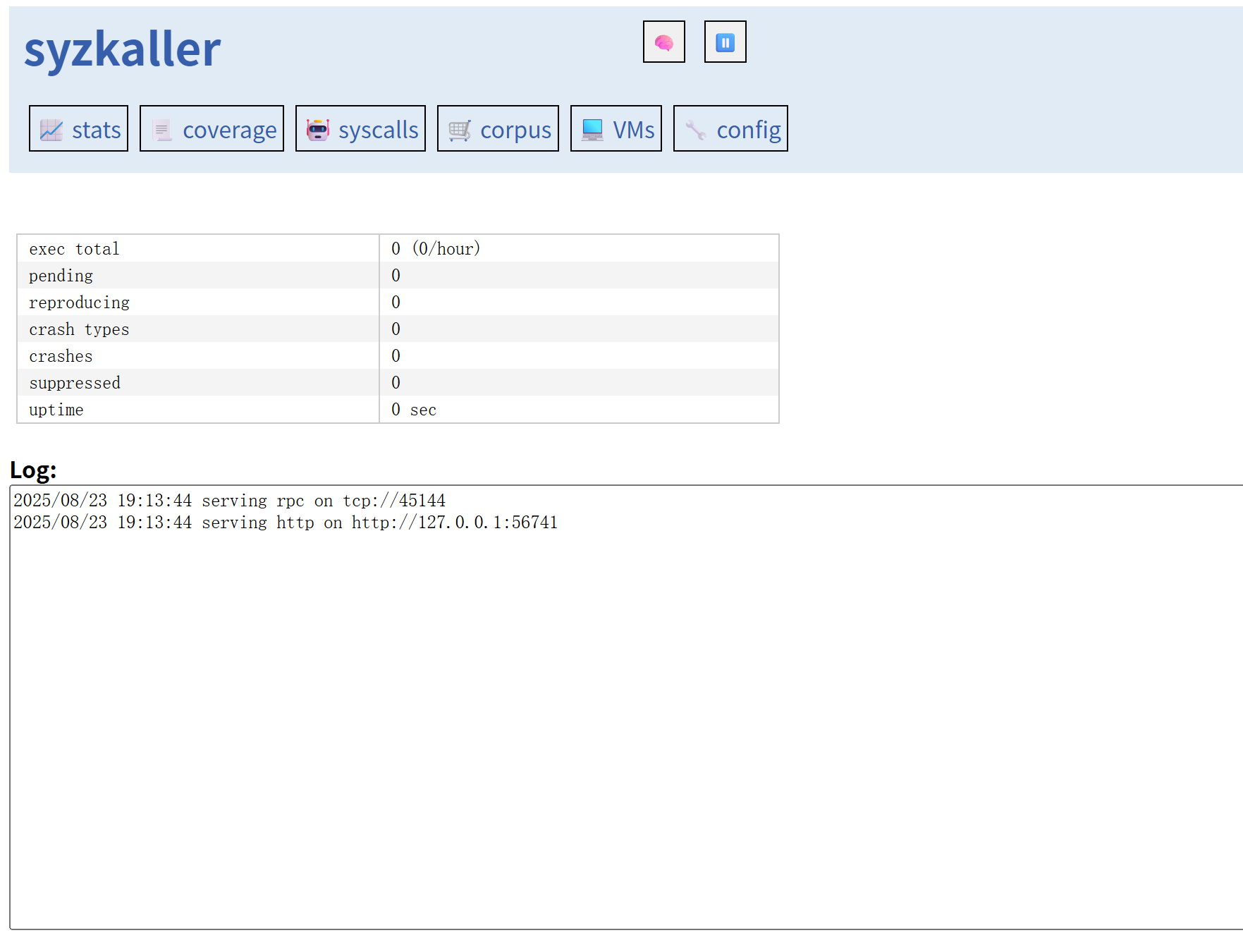Click the serving rpc log line
The height and width of the screenshot is (952, 1243).
tap(229, 501)
